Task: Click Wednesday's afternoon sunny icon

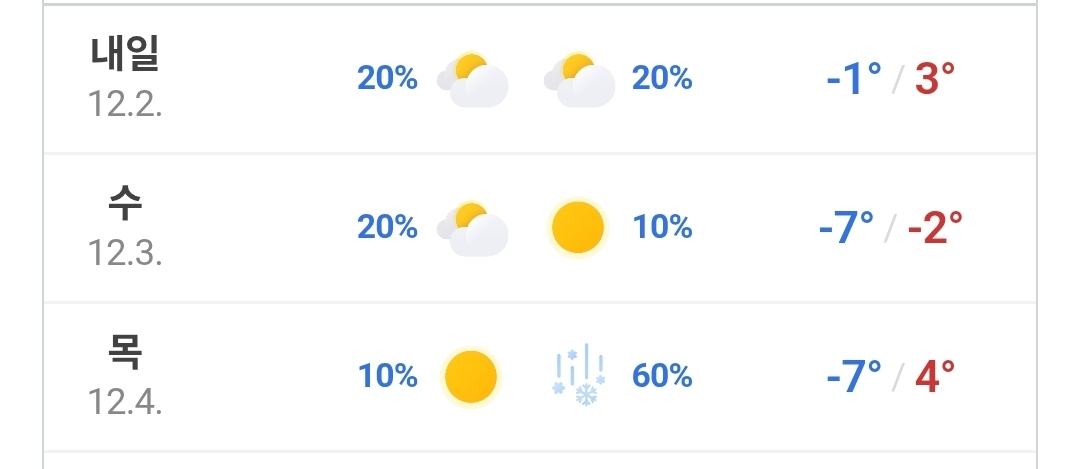Action: (579, 228)
